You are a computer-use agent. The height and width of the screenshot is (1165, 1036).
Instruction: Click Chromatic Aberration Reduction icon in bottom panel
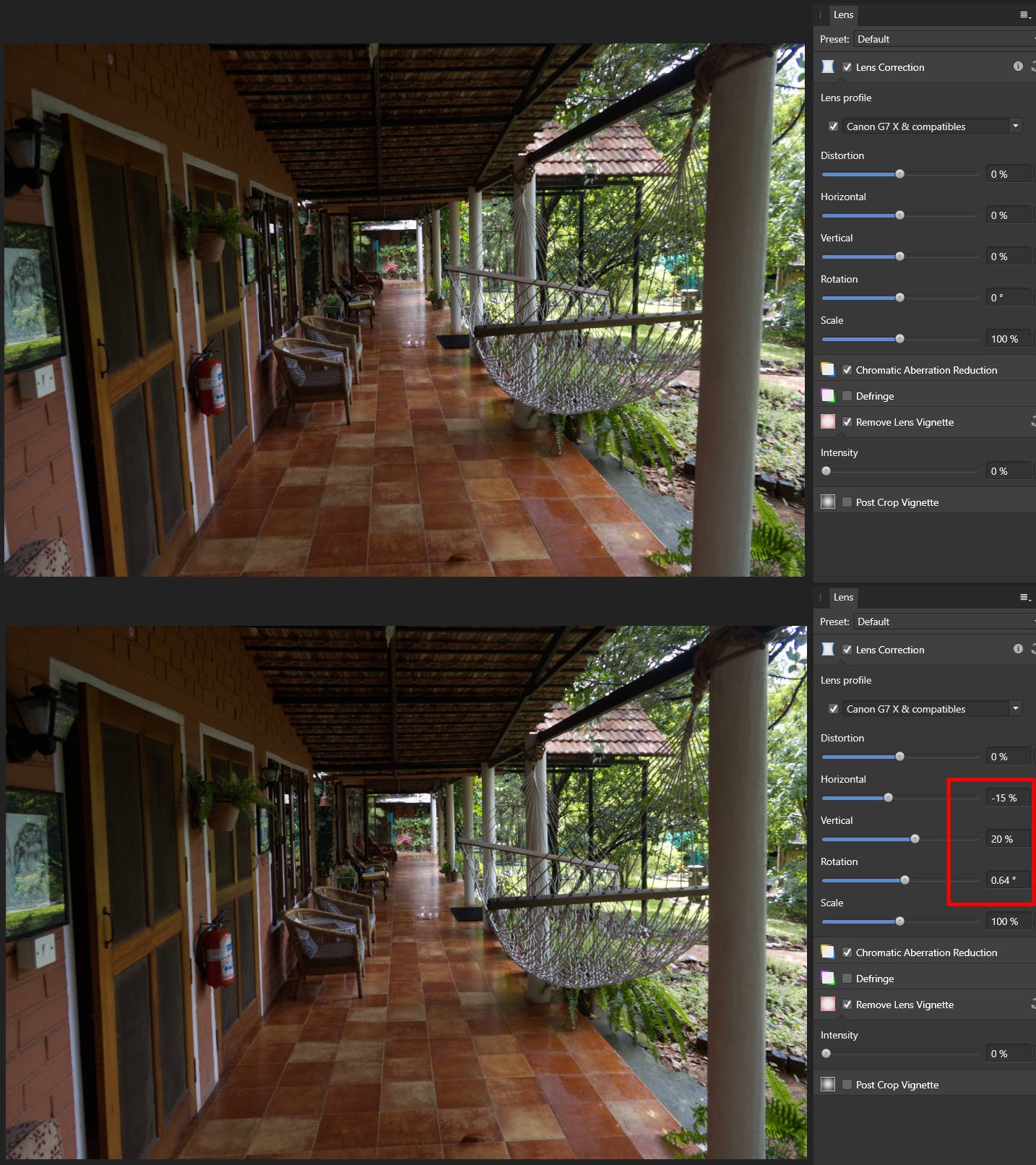tap(828, 952)
